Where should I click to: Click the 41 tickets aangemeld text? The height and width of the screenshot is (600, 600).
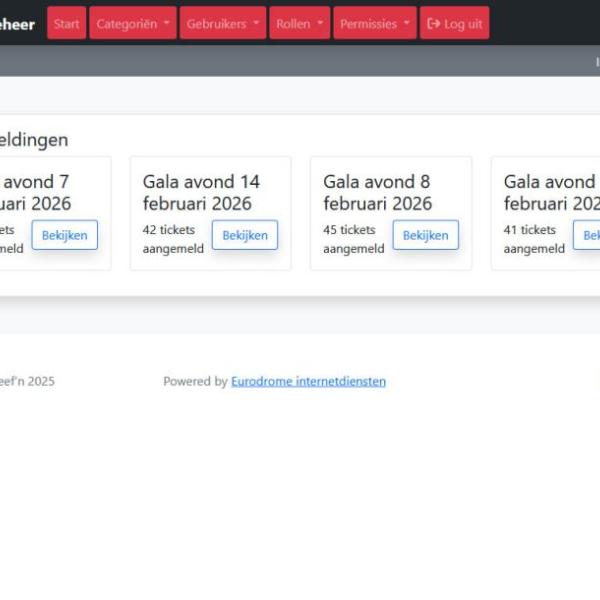click(x=534, y=239)
